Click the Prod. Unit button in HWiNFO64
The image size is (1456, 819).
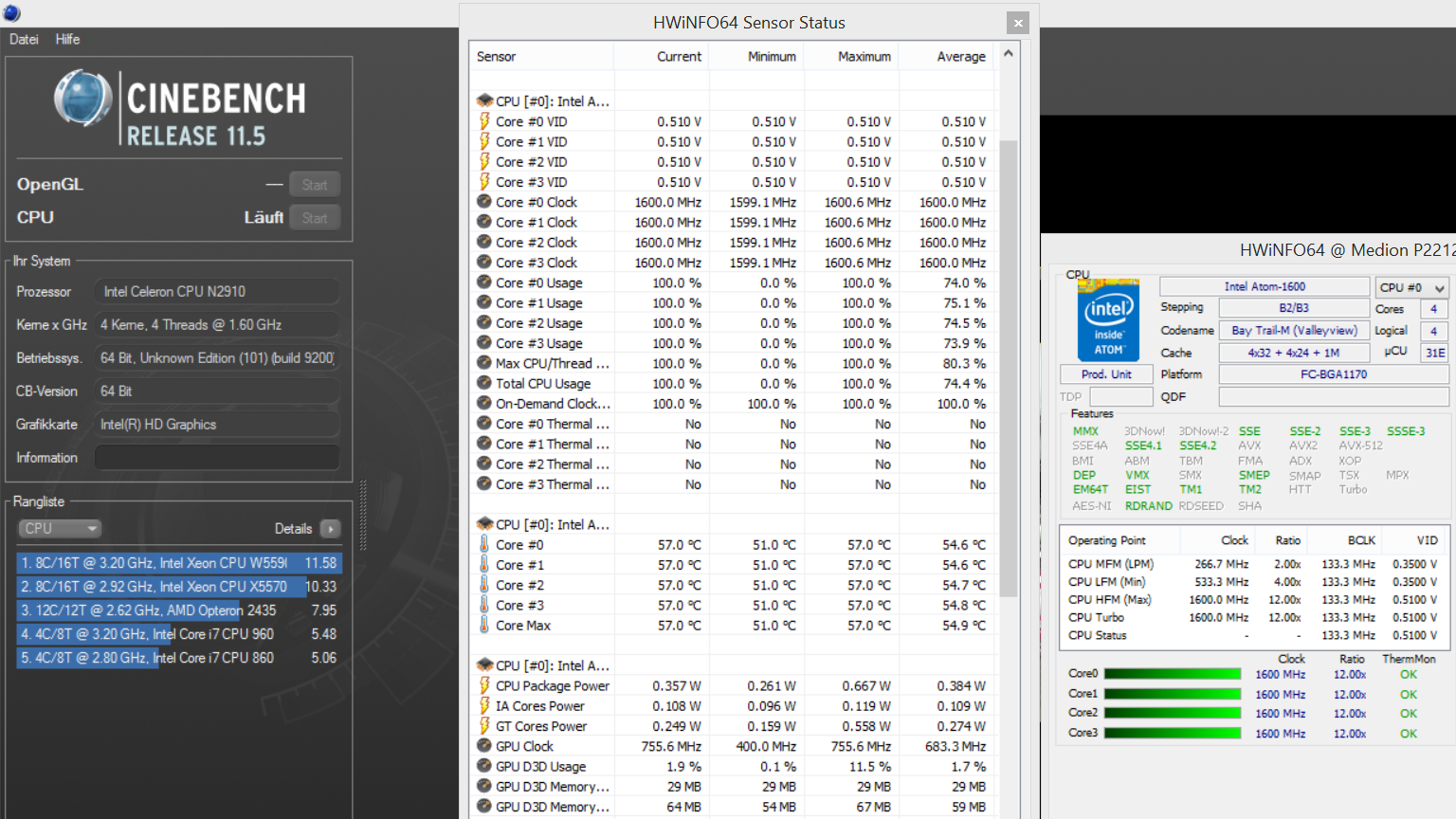[1106, 374]
